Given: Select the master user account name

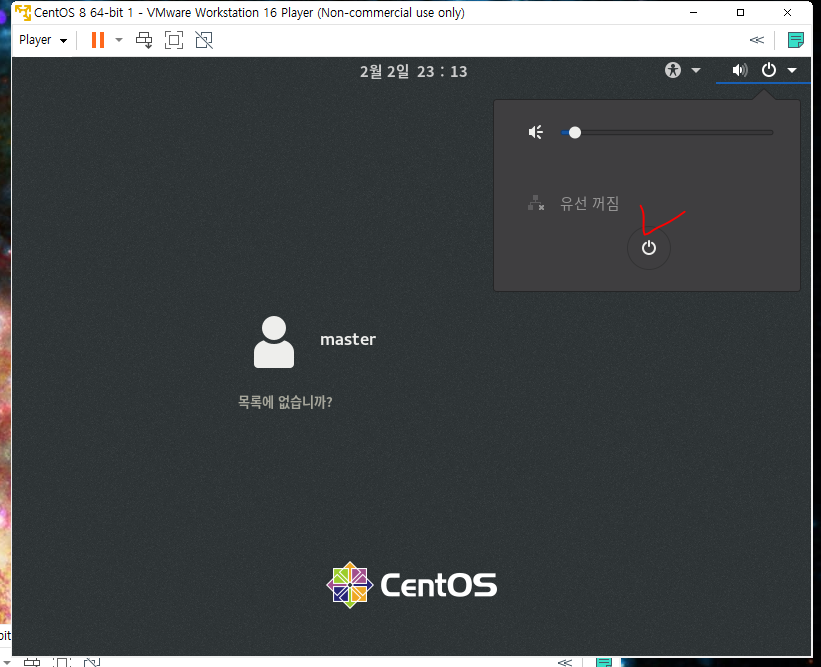Looking at the screenshot, I should (348, 340).
